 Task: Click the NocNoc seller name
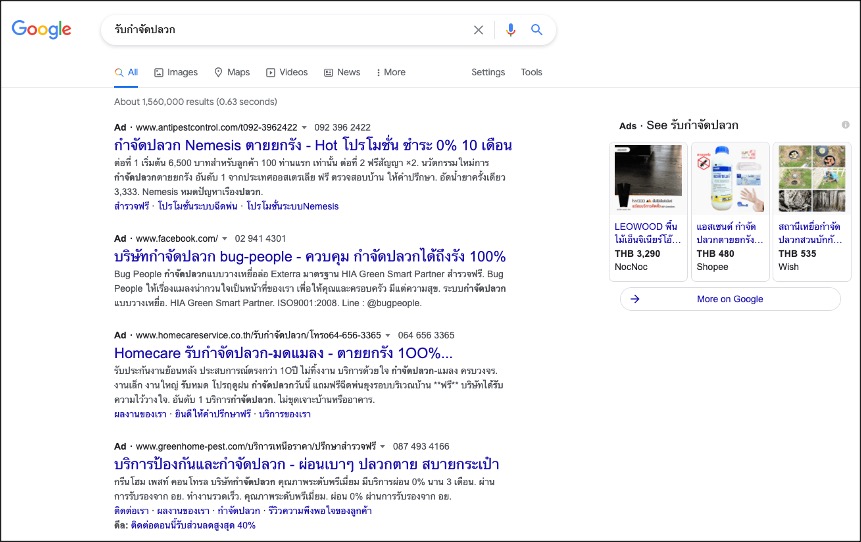pyautogui.click(x=631, y=267)
